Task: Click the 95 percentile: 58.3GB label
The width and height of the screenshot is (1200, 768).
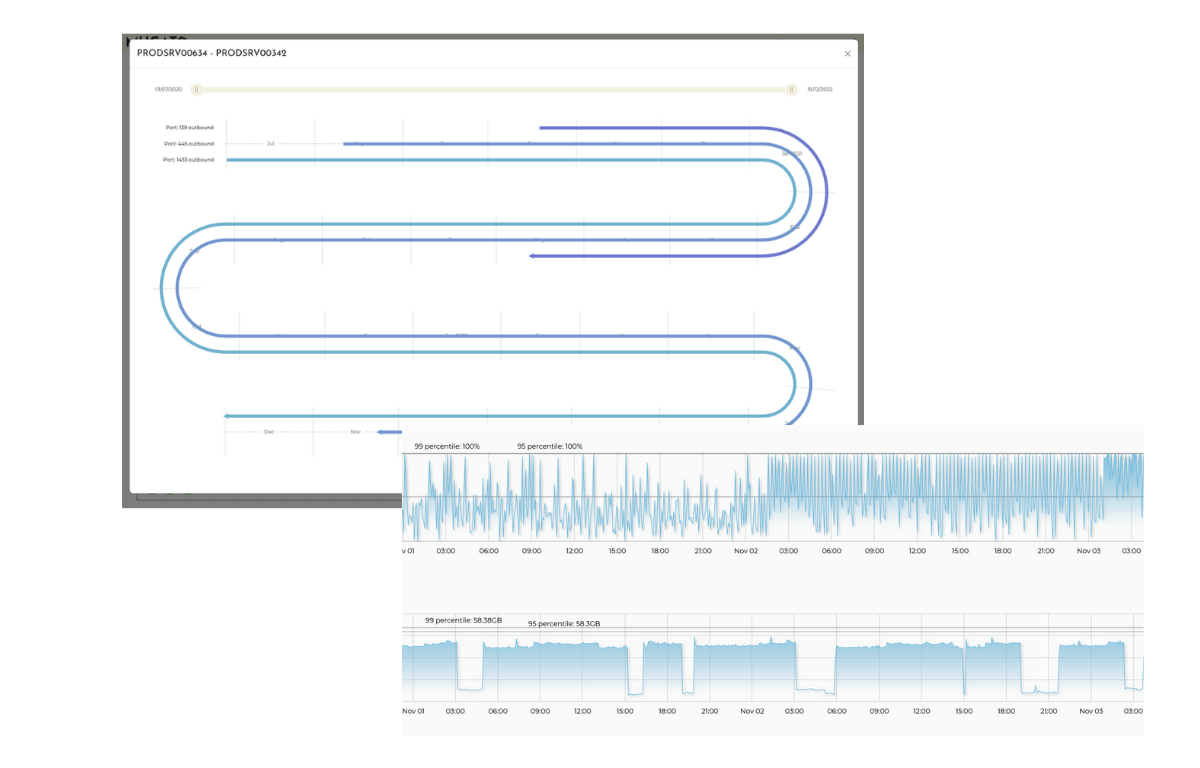Action: point(564,623)
